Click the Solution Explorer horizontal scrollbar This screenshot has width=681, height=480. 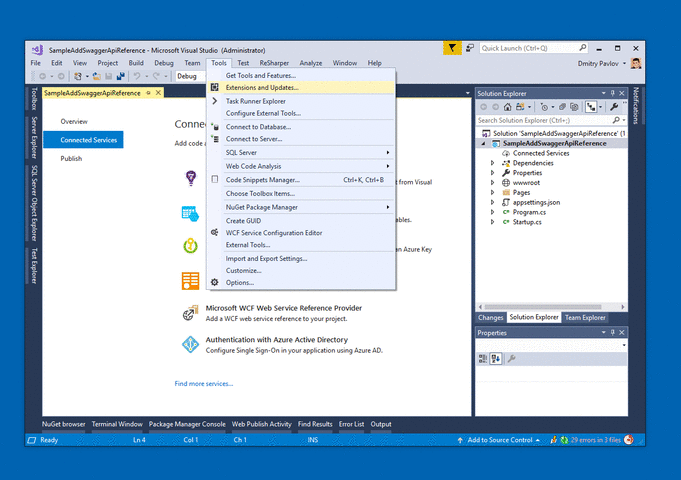click(543, 307)
